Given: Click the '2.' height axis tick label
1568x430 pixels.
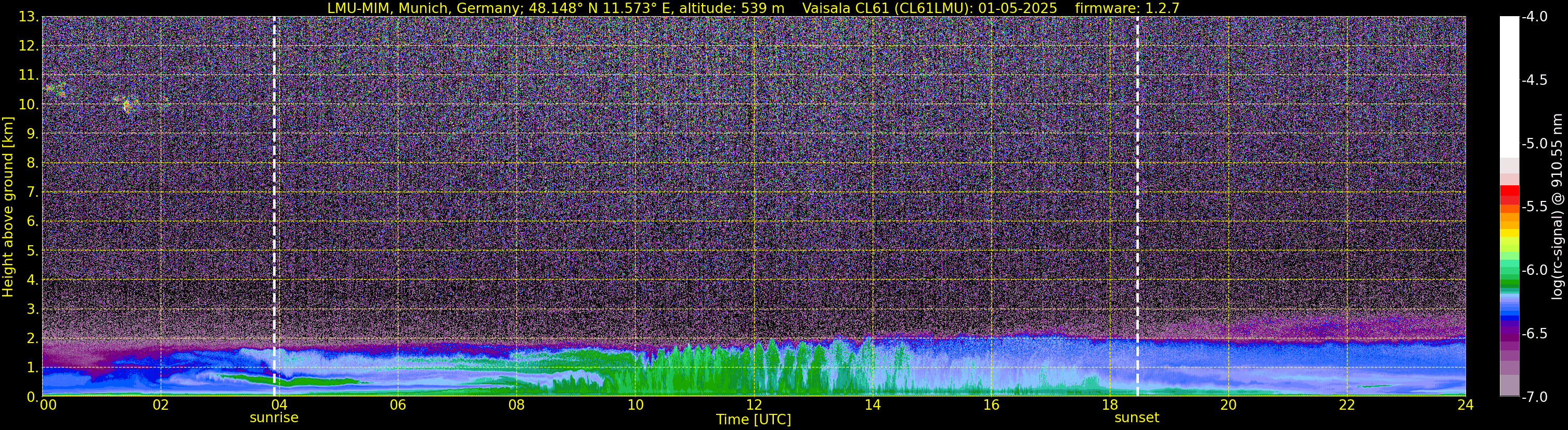Looking at the screenshot, I should pos(33,338).
